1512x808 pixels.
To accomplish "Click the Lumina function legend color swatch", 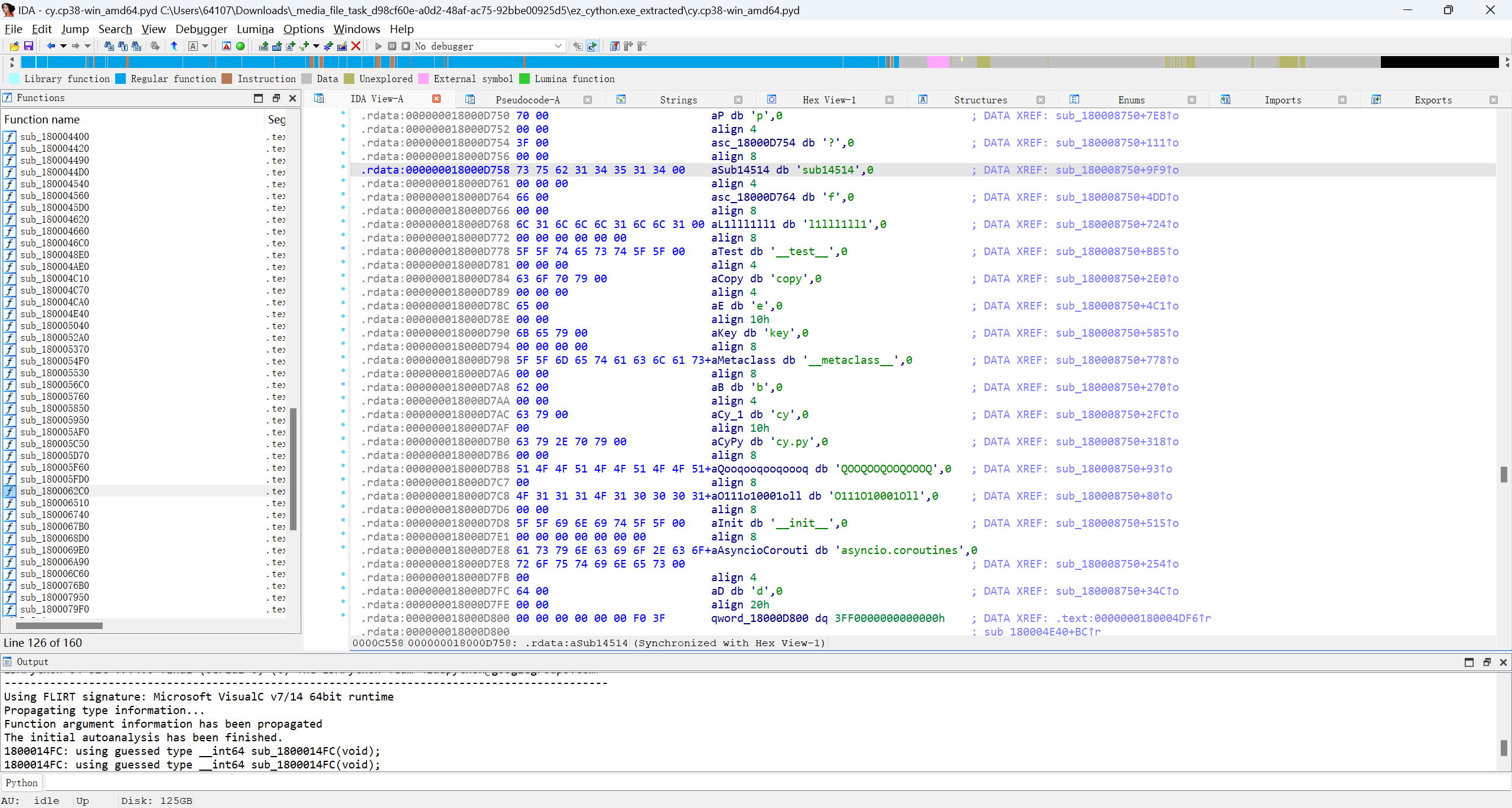I will pyautogui.click(x=524, y=79).
